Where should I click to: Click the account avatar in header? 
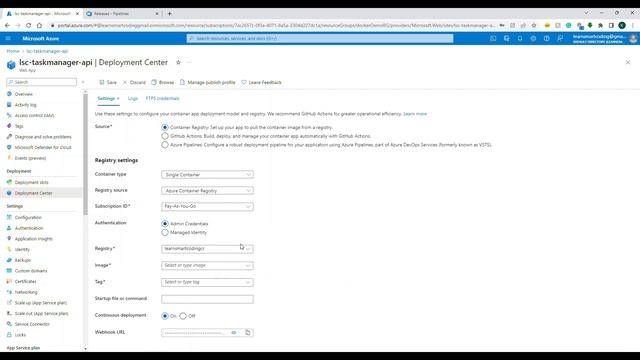633,38
